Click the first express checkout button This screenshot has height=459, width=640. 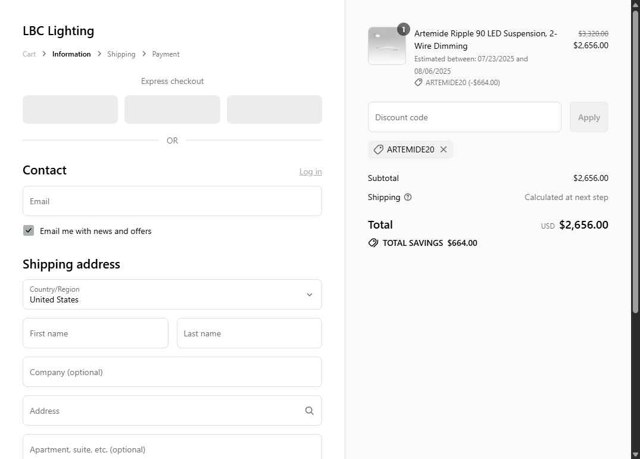coord(70,109)
